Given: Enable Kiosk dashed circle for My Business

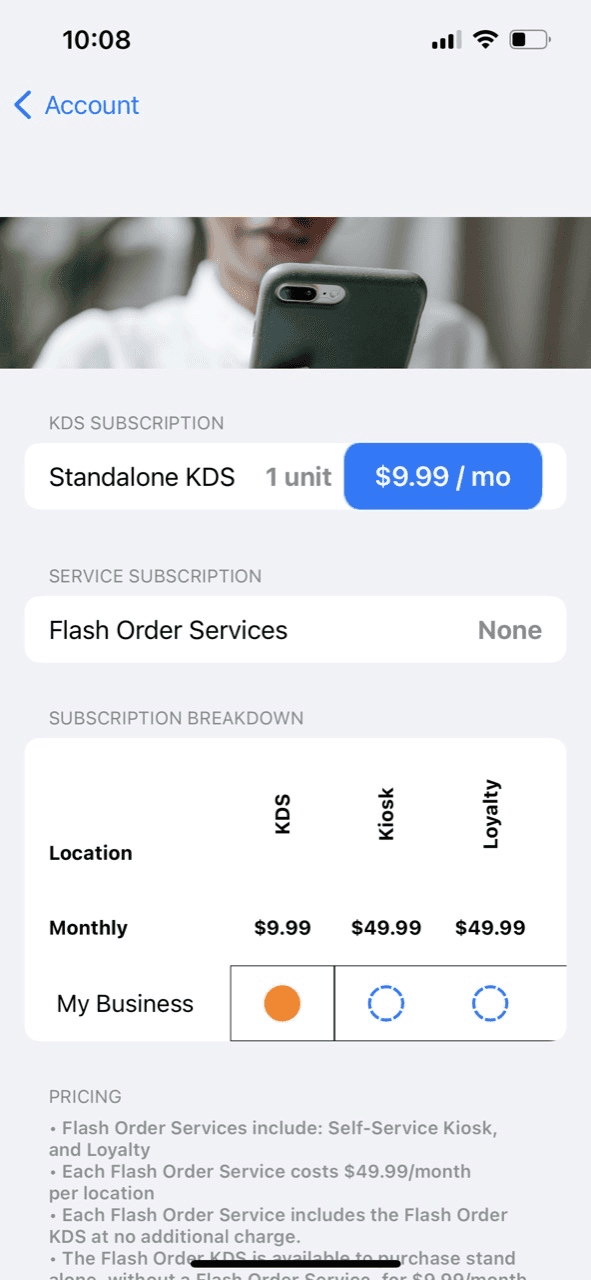Looking at the screenshot, I should tap(386, 1003).
